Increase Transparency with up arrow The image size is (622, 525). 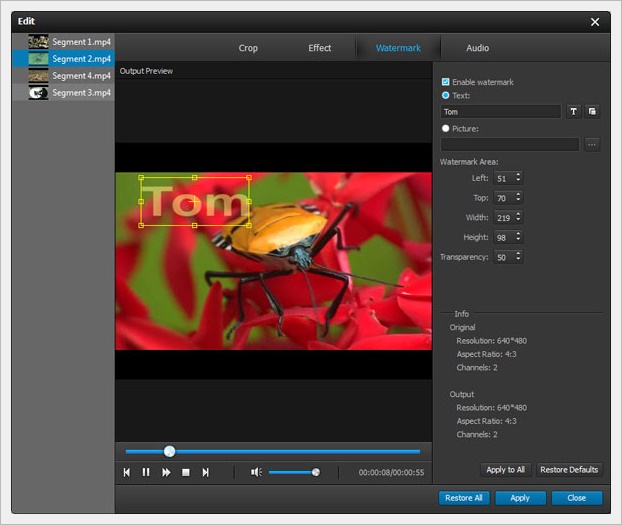pyautogui.click(x=518, y=254)
